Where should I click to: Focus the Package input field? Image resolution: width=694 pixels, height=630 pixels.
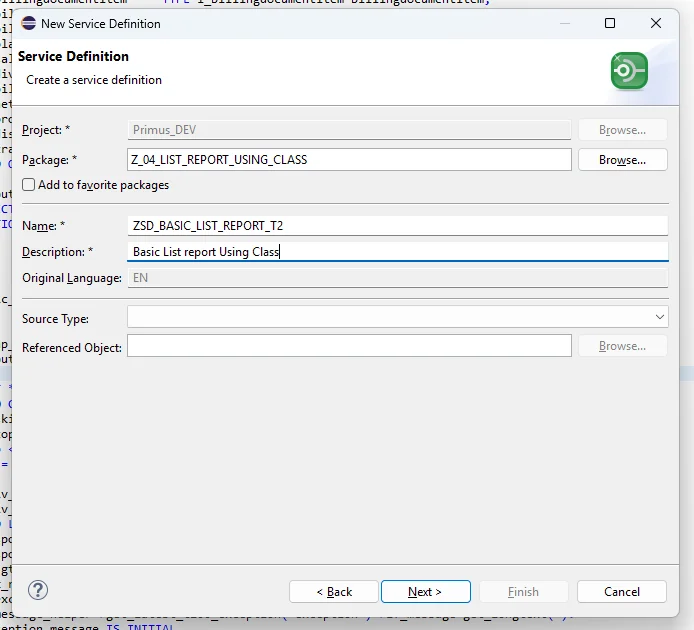(x=350, y=160)
